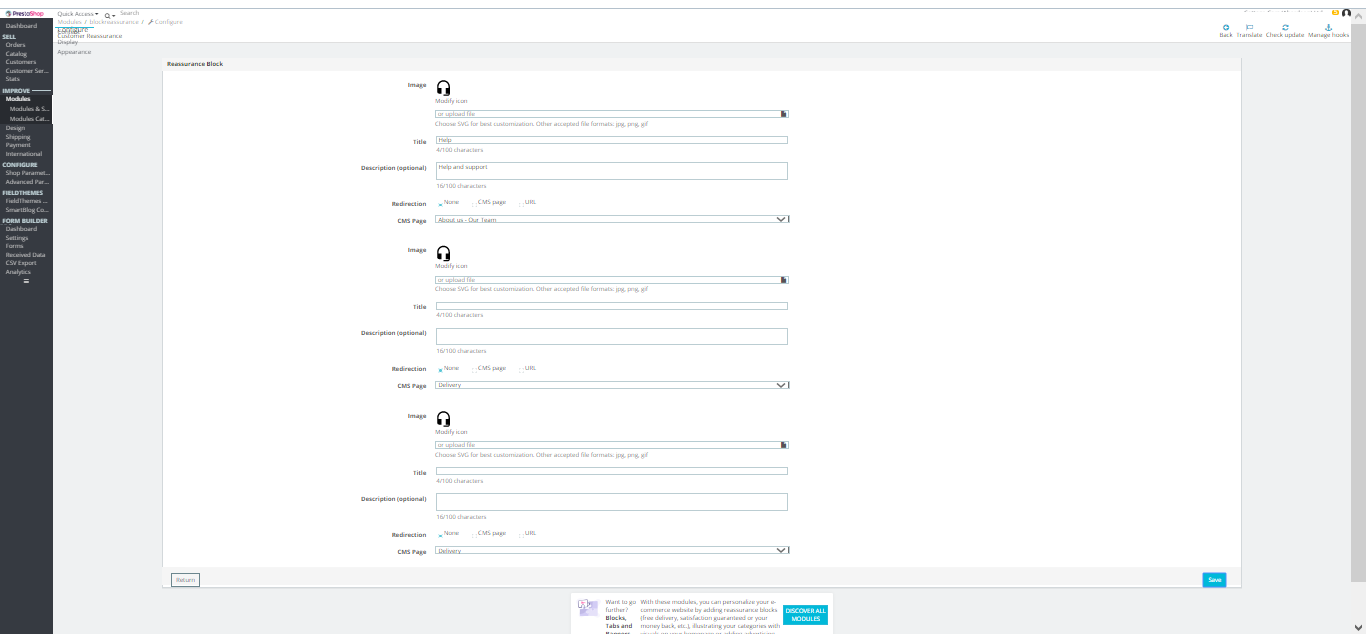Open Catalog in the sidebar
The width and height of the screenshot is (1366, 634).
(x=16, y=53)
